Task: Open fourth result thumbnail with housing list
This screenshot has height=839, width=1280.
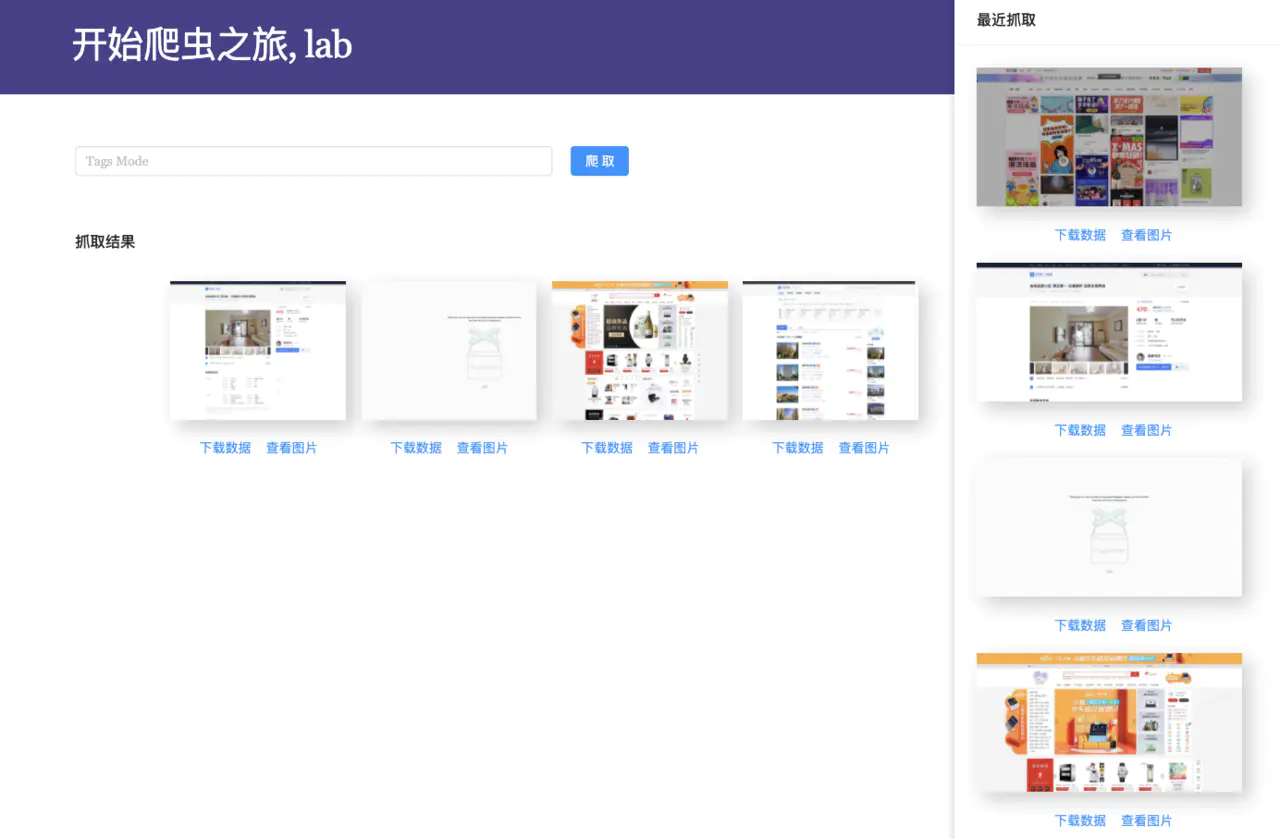Action: (x=830, y=350)
